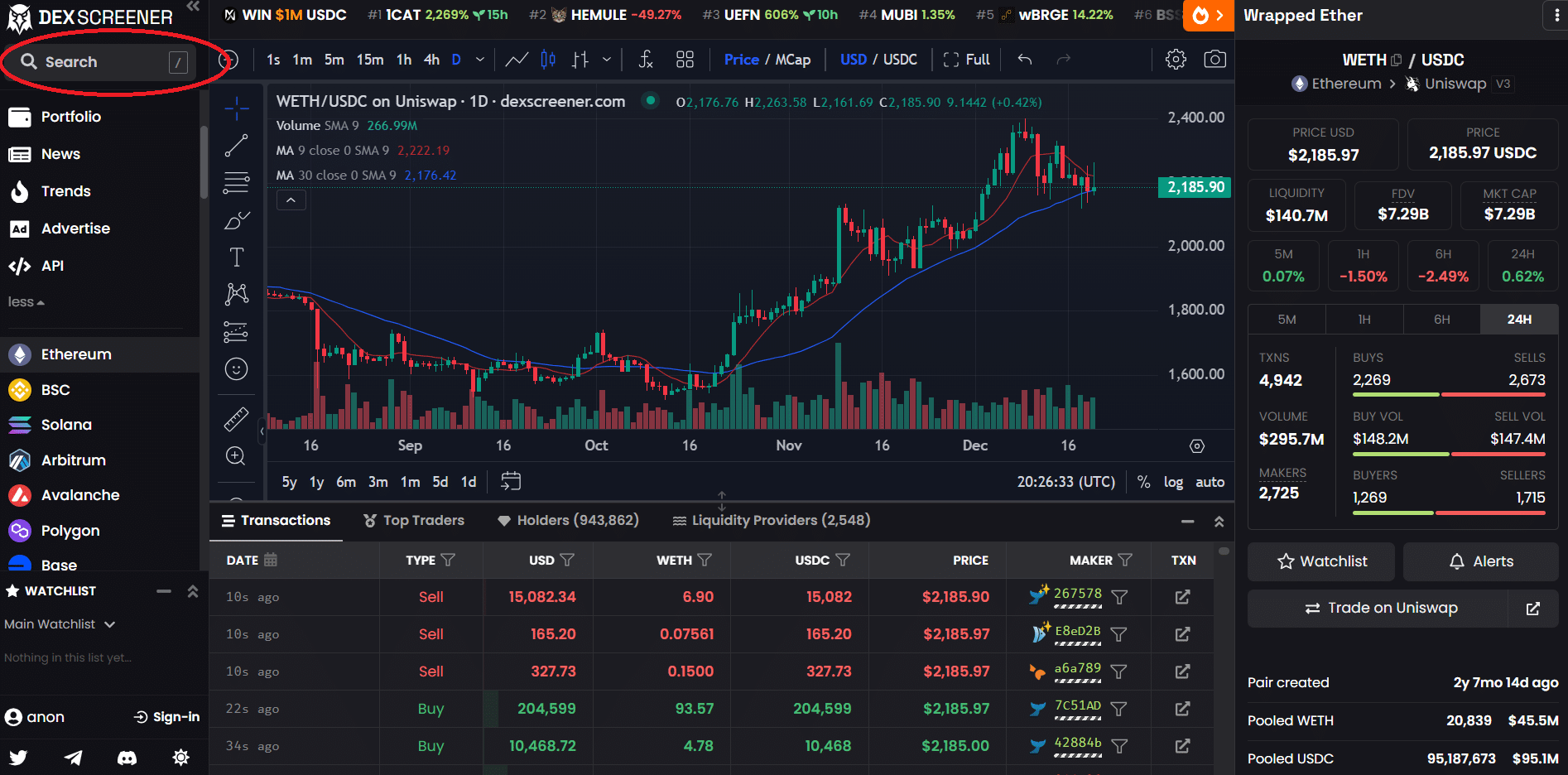The height and width of the screenshot is (775, 1568).
Task: Select the trend line drawing tool
Action: pyautogui.click(x=236, y=146)
